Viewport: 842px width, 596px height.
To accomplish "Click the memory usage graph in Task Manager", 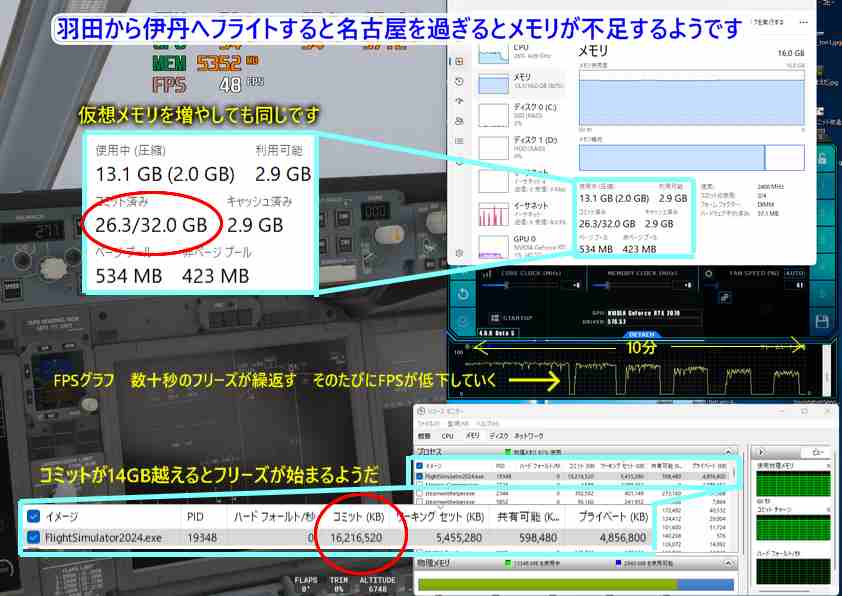I will (x=692, y=97).
